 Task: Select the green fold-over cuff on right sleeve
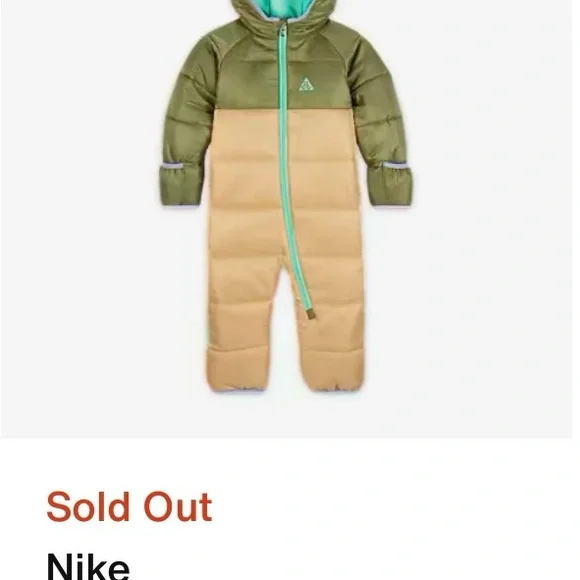click(x=390, y=185)
